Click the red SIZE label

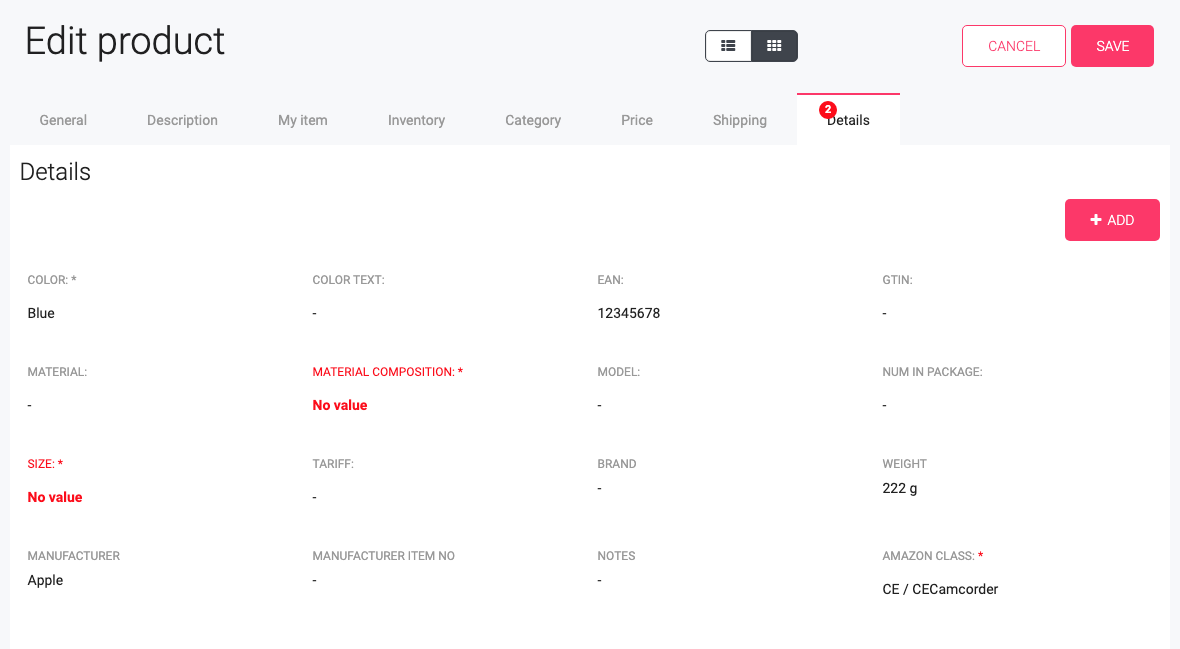click(x=45, y=464)
